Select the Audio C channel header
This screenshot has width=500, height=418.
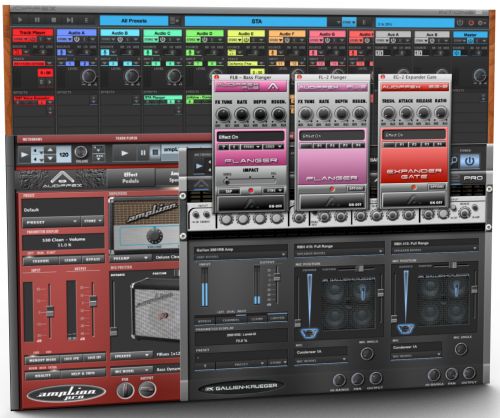(x=163, y=33)
